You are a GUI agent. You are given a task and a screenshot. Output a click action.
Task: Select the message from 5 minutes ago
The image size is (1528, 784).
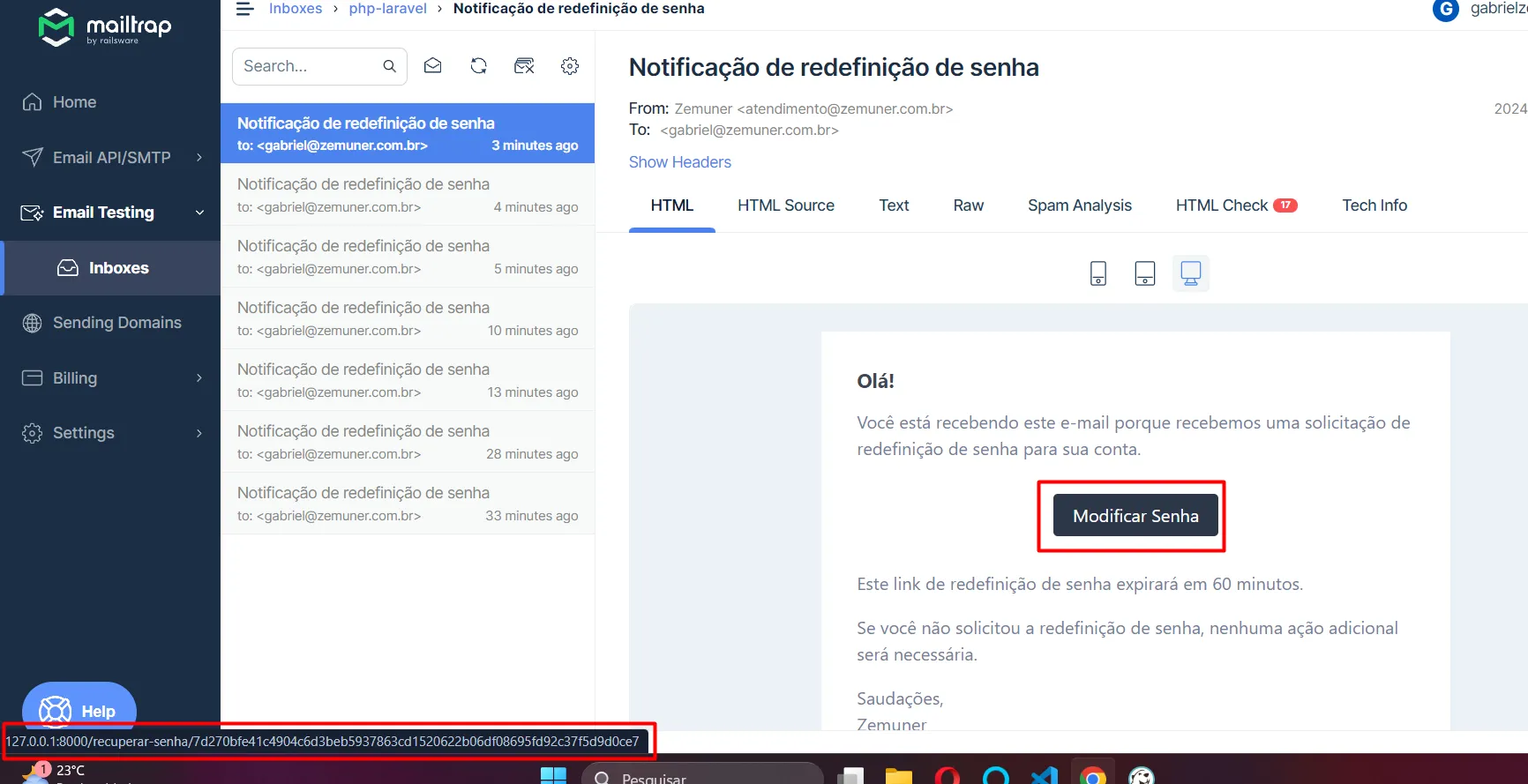408,257
